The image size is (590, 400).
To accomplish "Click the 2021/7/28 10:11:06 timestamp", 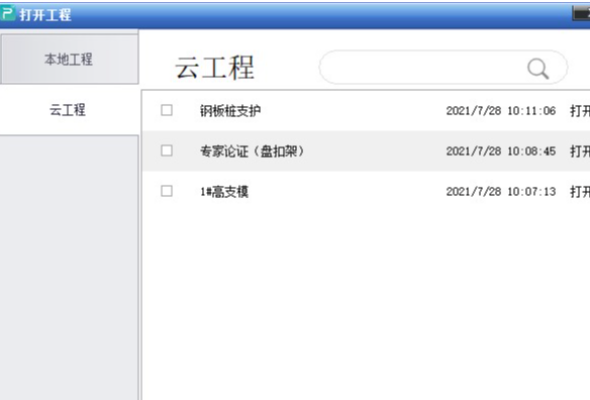I will tap(501, 111).
